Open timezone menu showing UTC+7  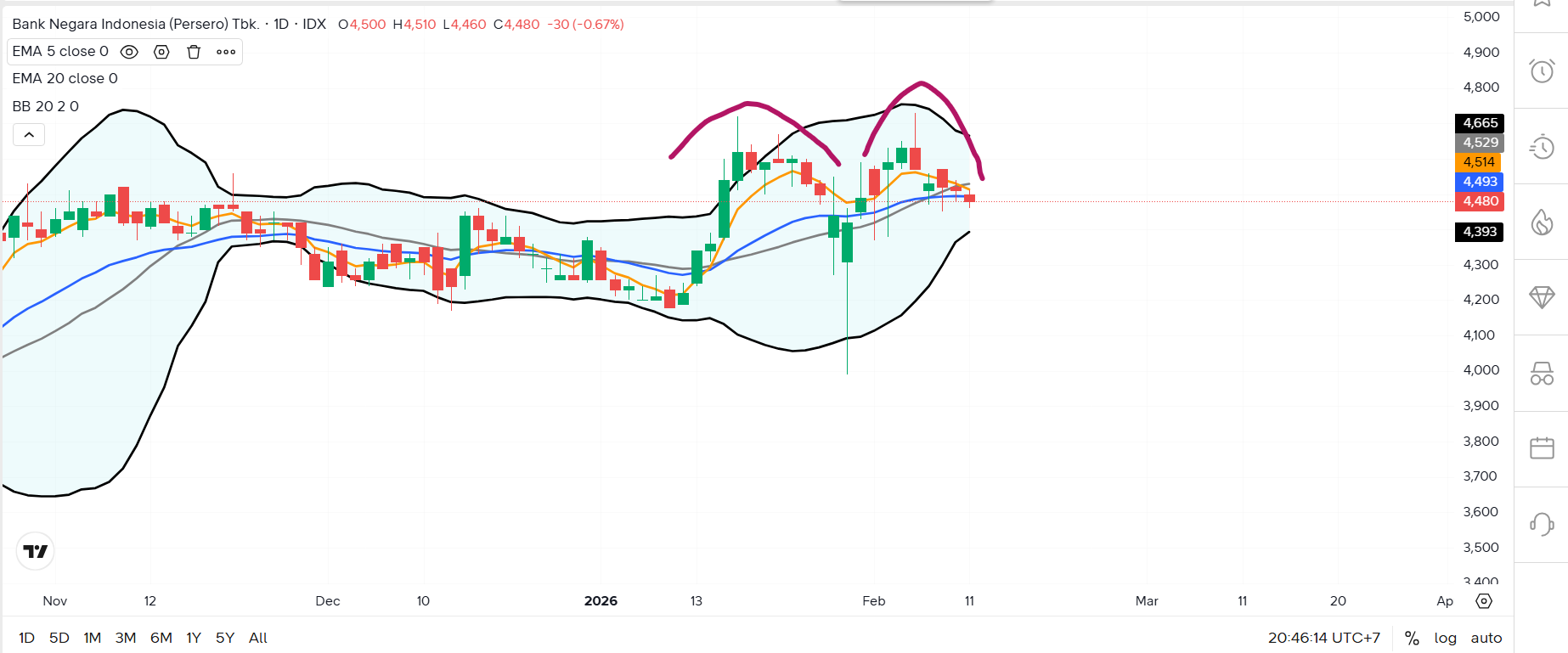[x=1324, y=638]
